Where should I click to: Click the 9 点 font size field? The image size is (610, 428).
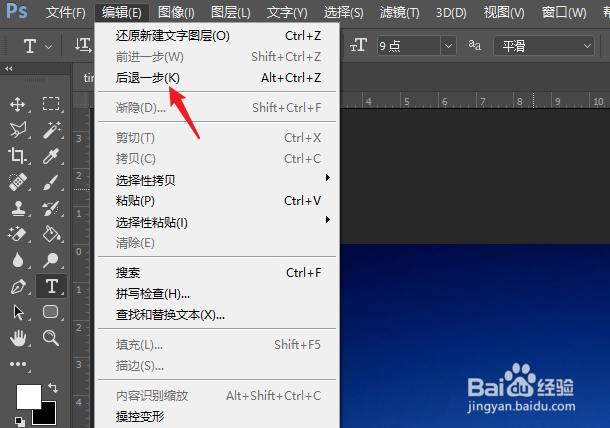click(x=408, y=46)
